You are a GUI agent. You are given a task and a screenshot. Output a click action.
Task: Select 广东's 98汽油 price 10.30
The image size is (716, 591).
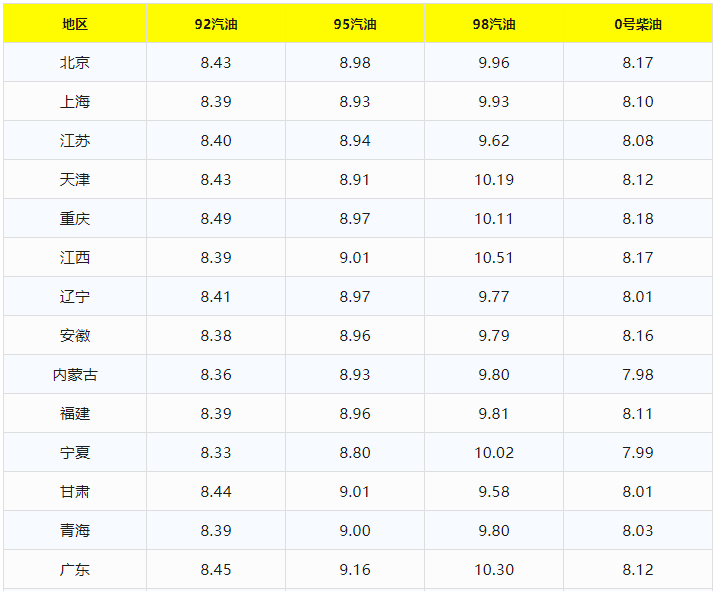pos(494,570)
